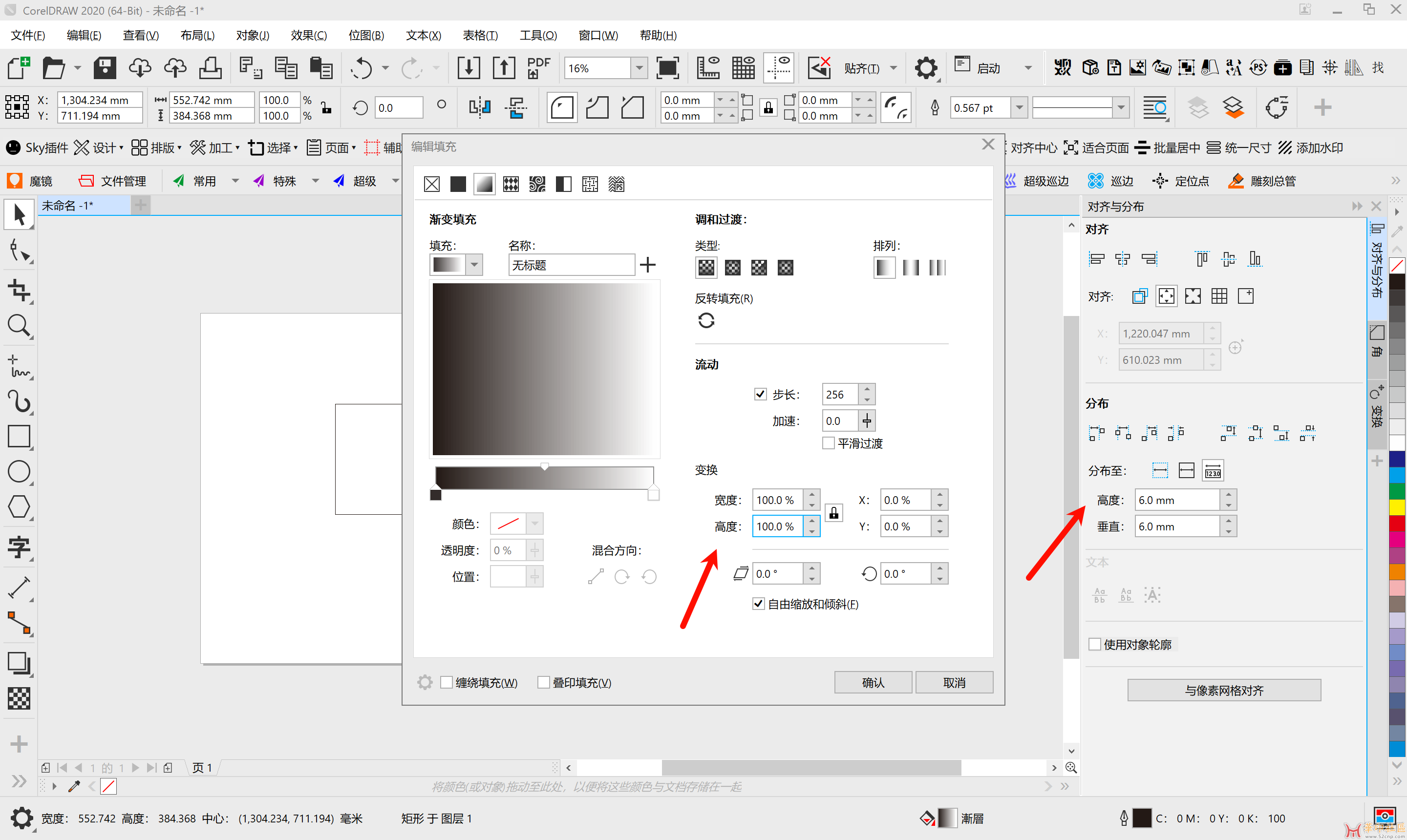Image resolution: width=1407 pixels, height=840 pixels.
Task: Click Align left icon in docker
Action: pyautogui.click(x=1097, y=259)
